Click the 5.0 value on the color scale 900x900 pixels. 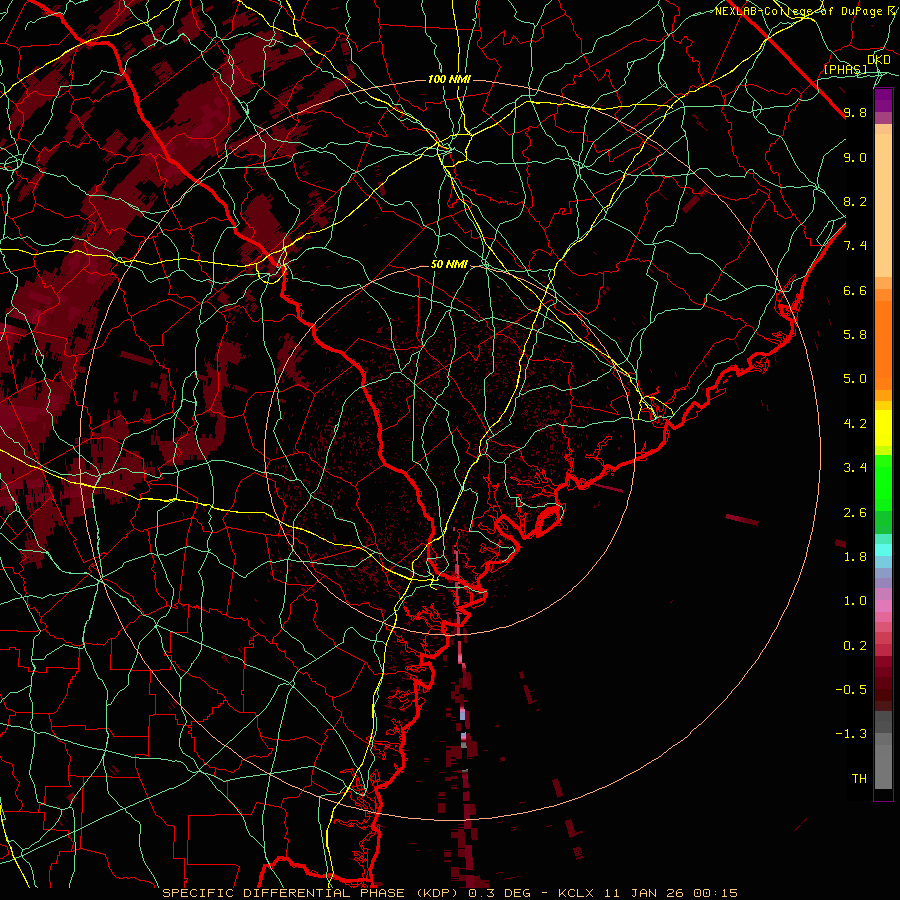[855, 379]
